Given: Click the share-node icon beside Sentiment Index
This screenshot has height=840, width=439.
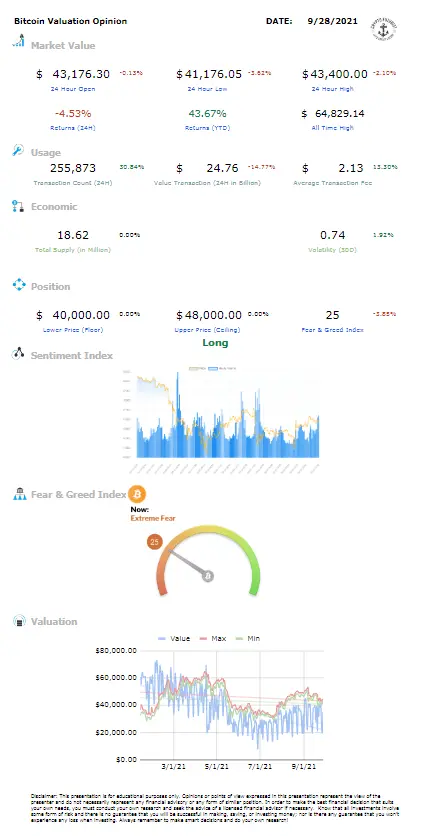Looking at the screenshot, I should (x=19, y=354).
